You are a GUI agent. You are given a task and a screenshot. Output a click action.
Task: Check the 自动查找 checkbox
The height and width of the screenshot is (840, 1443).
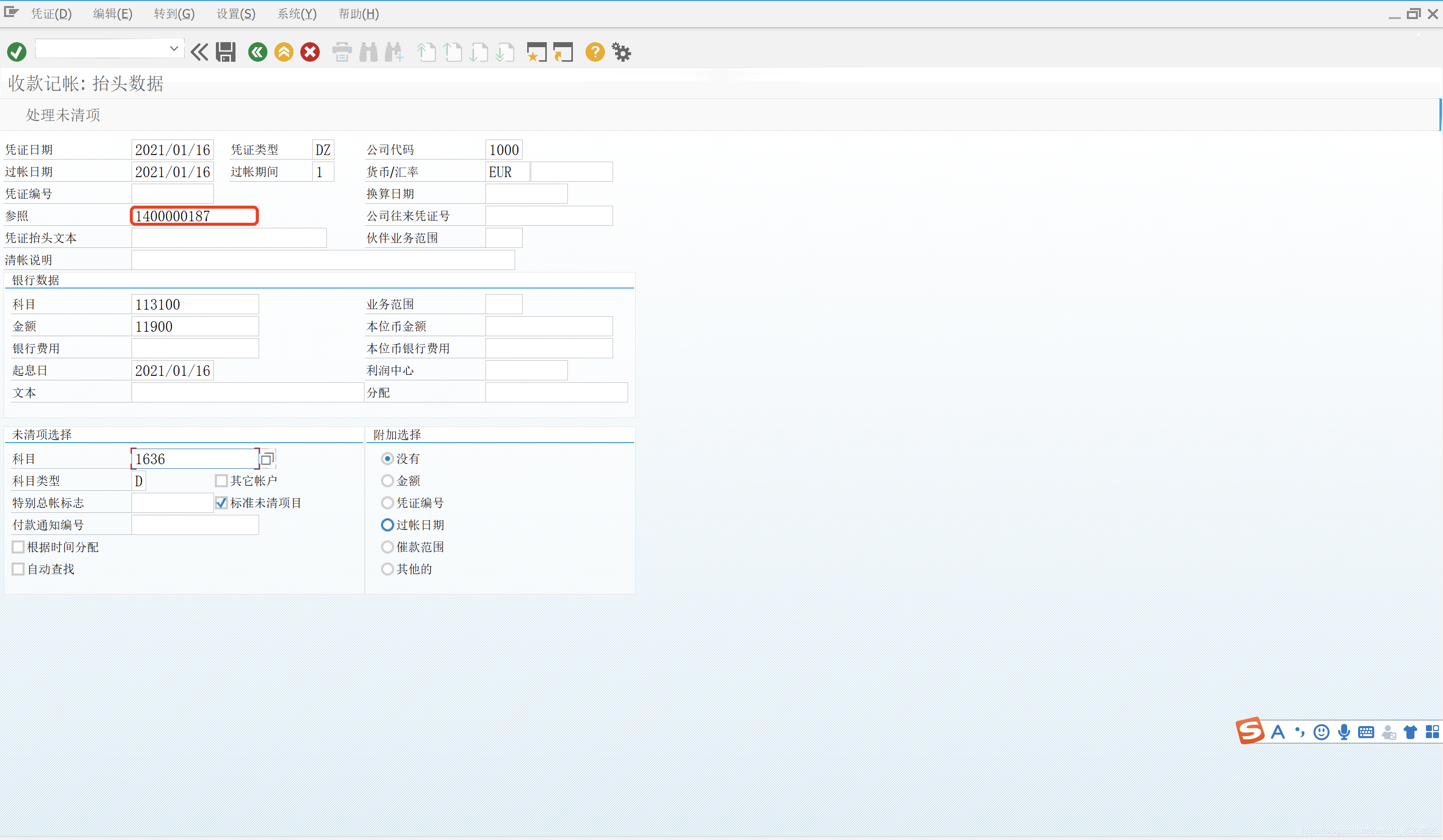tap(18, 569)
